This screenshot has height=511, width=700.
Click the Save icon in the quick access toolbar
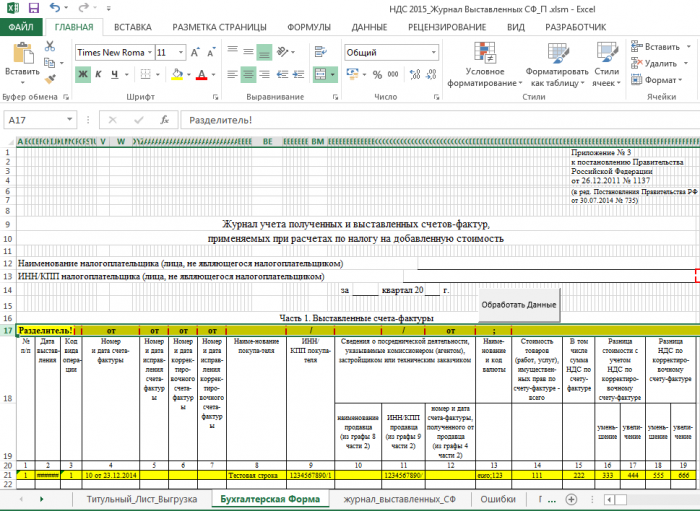pyautogui.click(x=33, y=8)
